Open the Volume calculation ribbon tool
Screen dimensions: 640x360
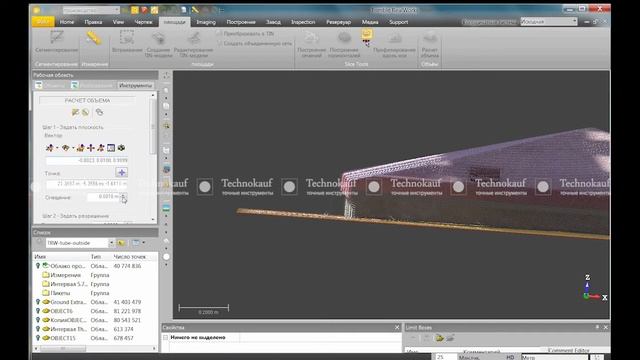(x=429, y=44)
